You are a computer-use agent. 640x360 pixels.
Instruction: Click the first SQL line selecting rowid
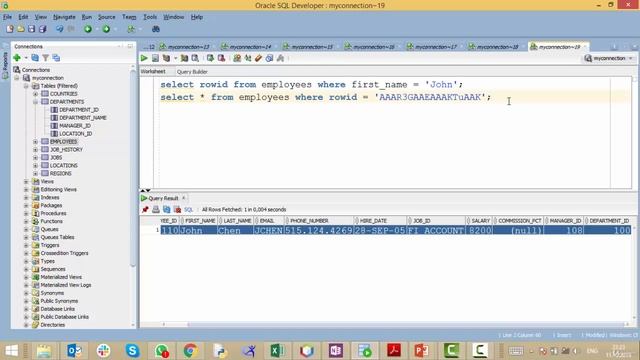click(x=311, y=84)
